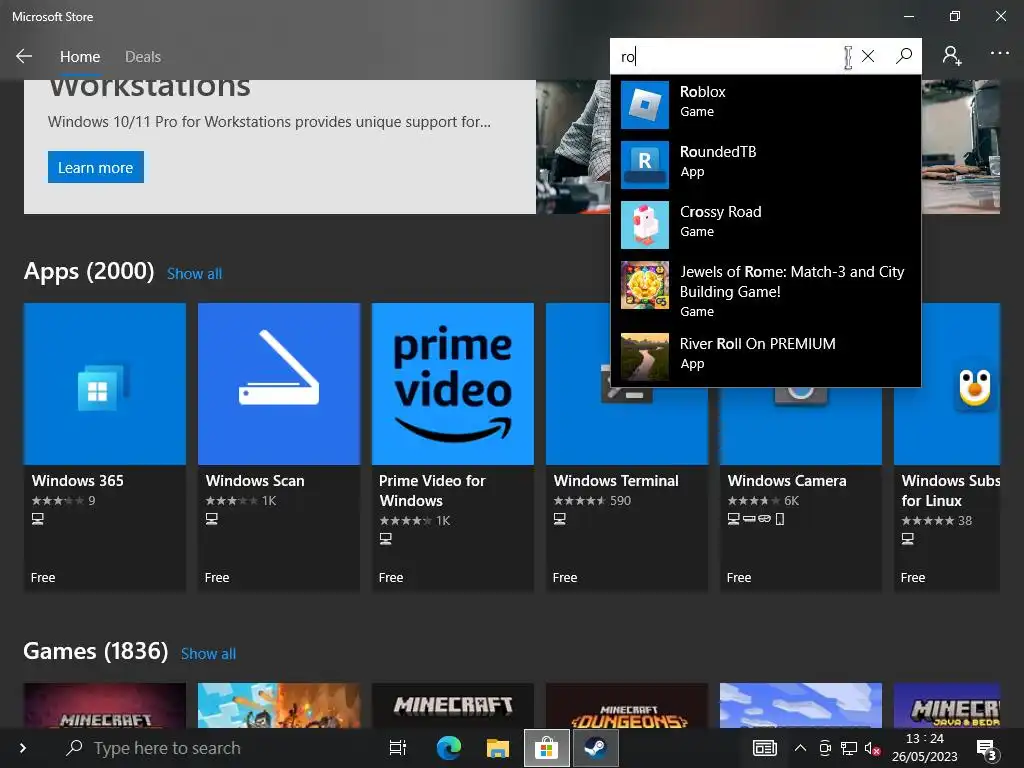Screen dimensions: 1024x768
Task: Click the Meet Now tray icon
Action: click(825, 748)
